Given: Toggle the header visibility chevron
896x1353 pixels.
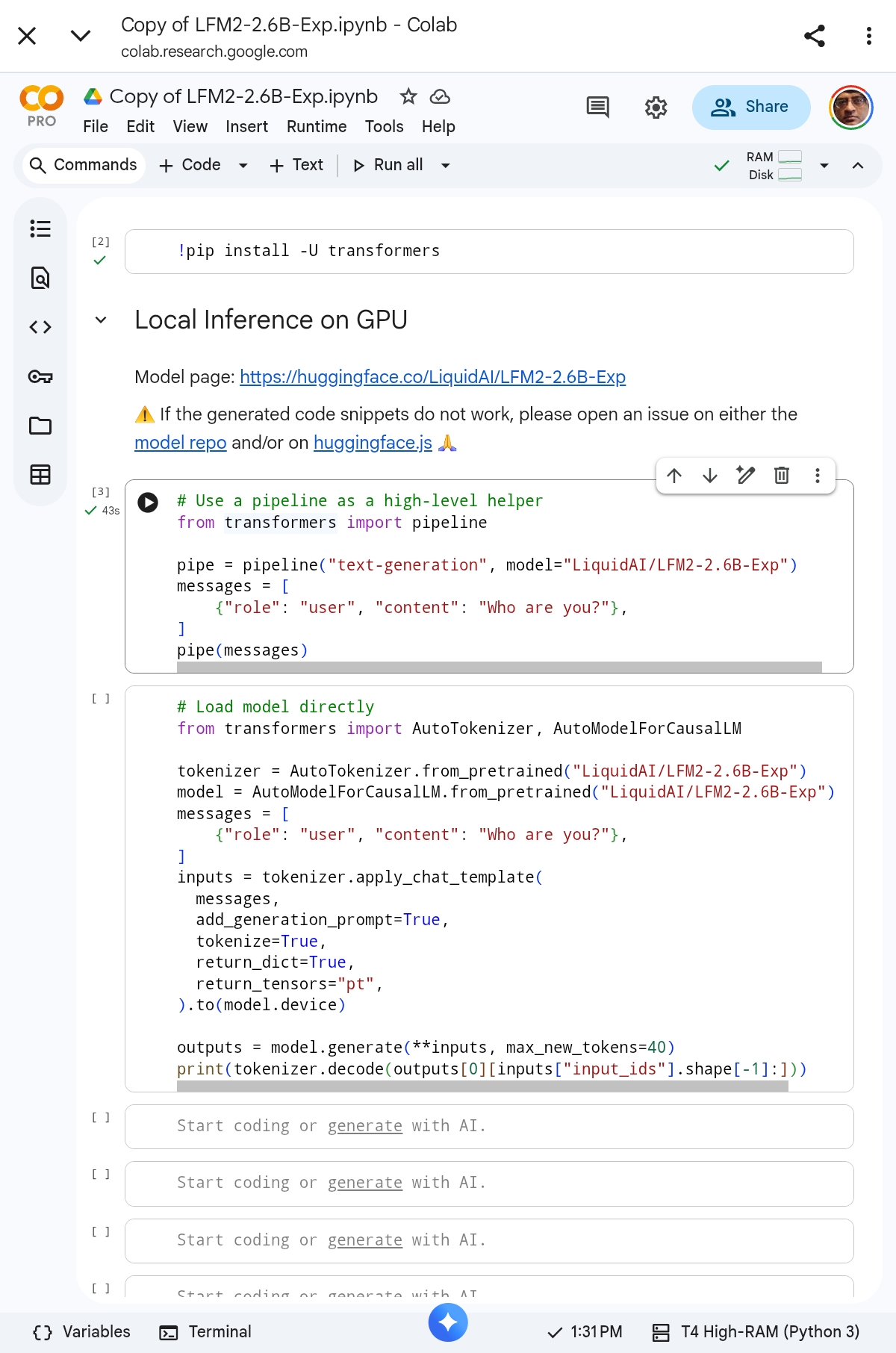Looking at the screenshot, I should click(858, 166).
